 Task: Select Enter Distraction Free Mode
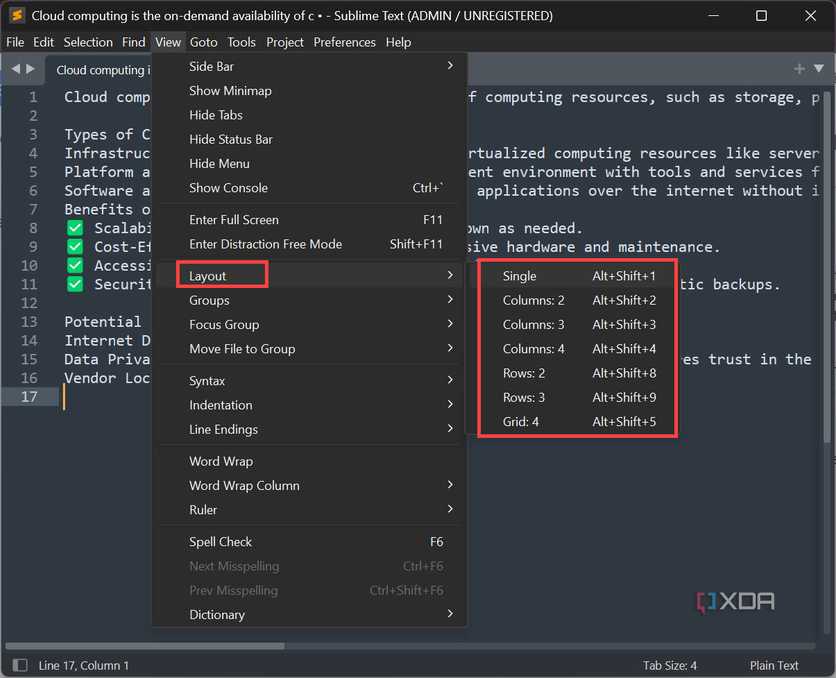click(310, 244)
